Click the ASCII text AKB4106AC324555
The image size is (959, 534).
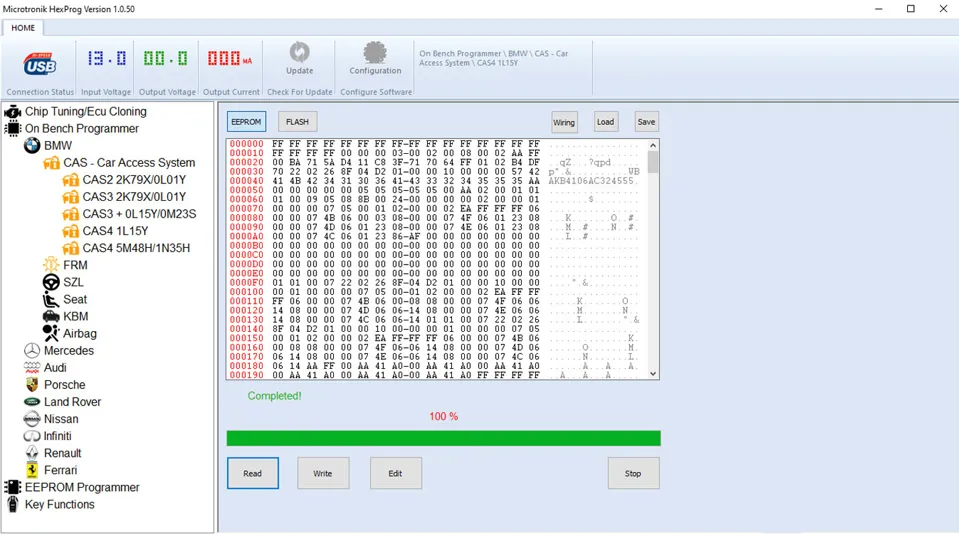point(591,181)
